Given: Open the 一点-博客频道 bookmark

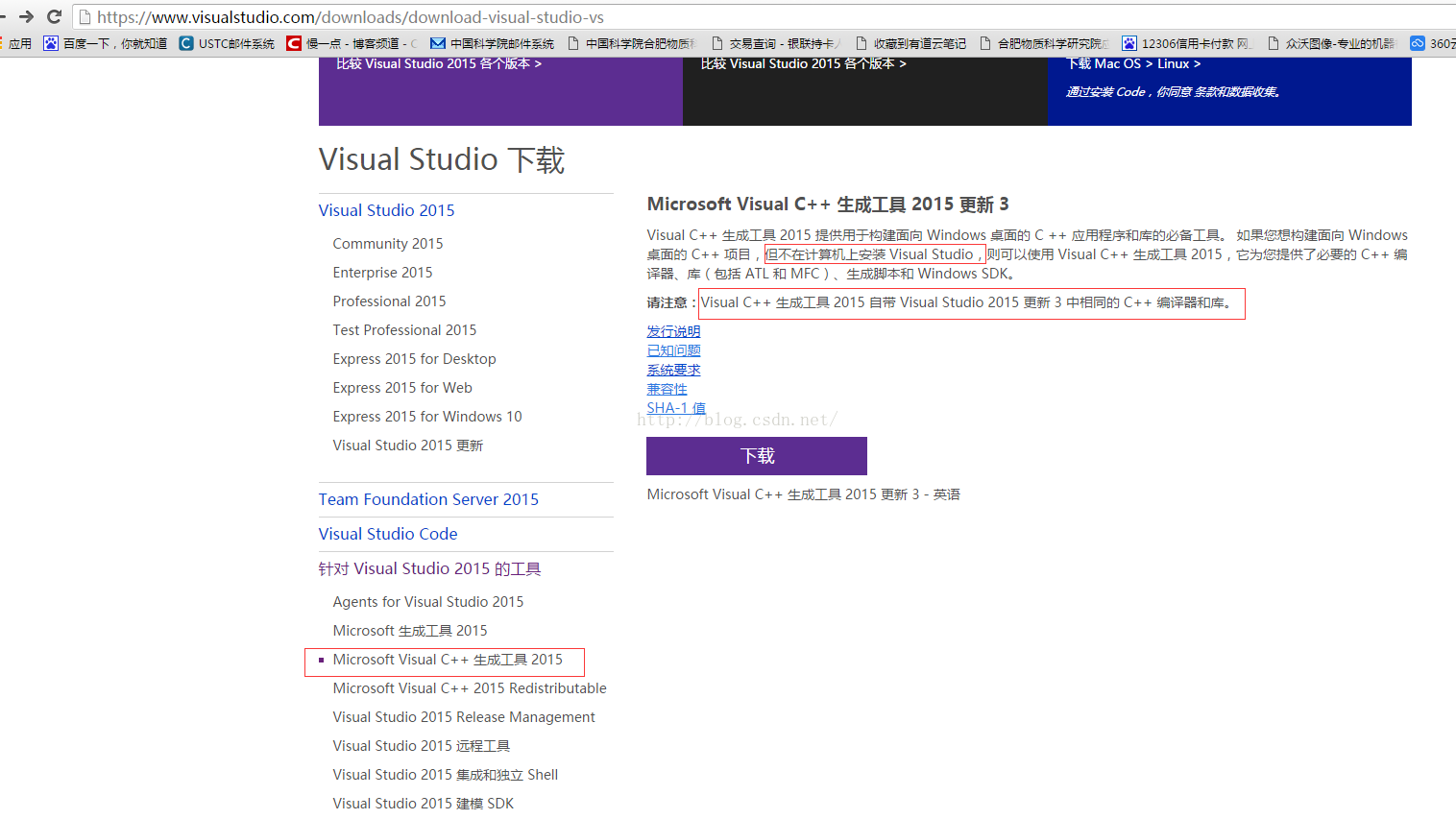Looking at the screenshot, I should (x=352, y=43).
